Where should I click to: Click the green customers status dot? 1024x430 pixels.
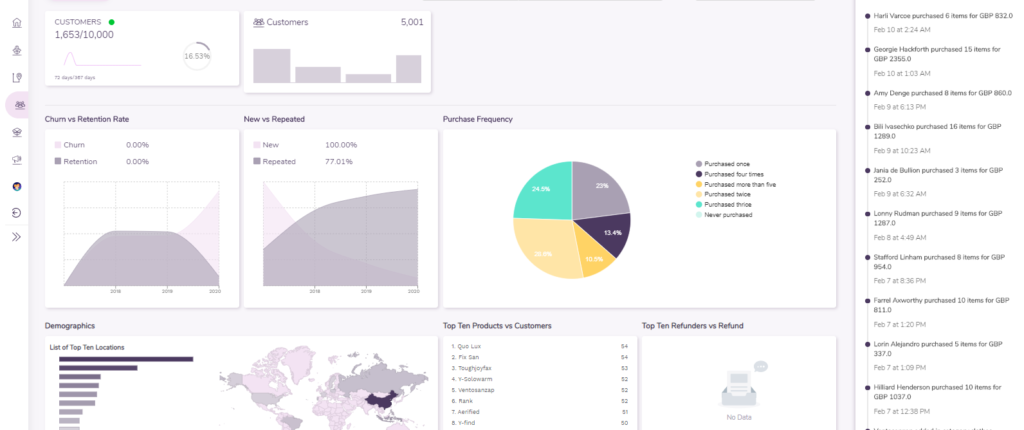[x=111, y=21]
